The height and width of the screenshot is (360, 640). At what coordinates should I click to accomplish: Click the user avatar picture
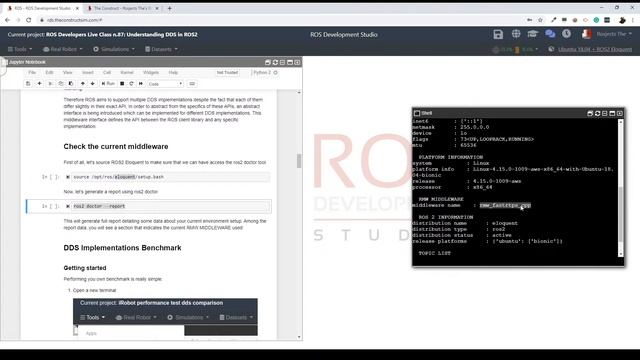pos(587,34)
